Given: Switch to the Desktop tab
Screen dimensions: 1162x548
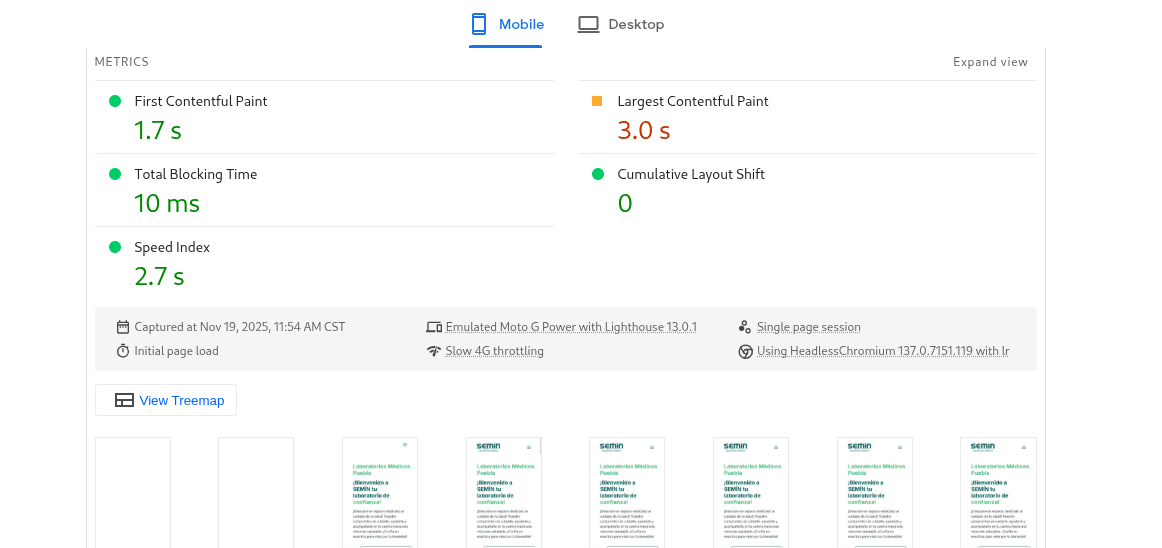Looking at the screenshot, I should coord(621,24).
